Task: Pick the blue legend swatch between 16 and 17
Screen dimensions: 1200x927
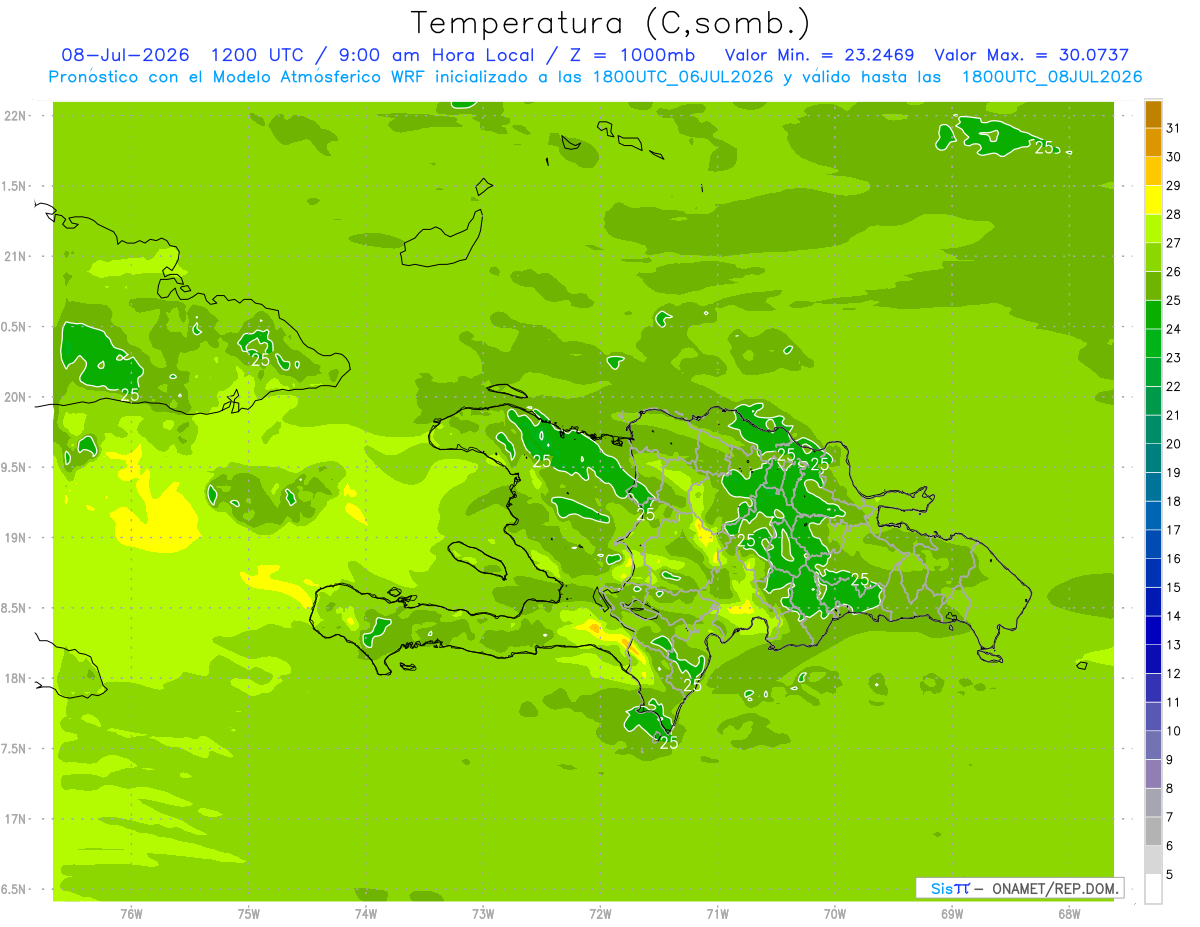Action: 1153,545
